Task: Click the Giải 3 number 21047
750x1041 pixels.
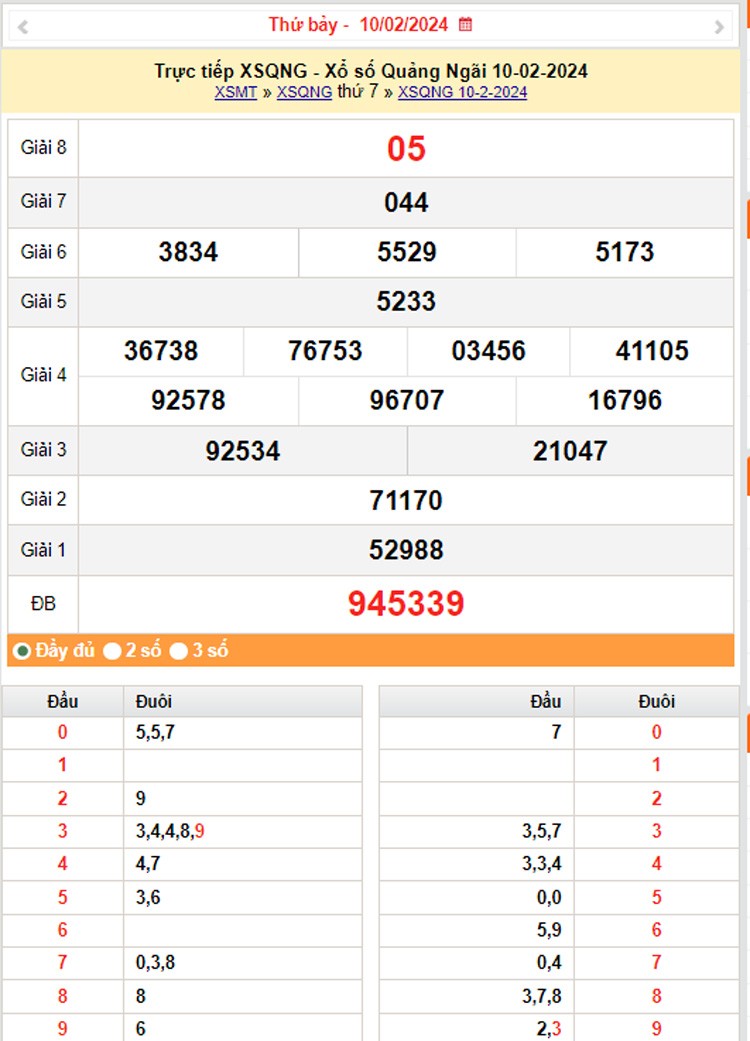Action: point(570,451)
